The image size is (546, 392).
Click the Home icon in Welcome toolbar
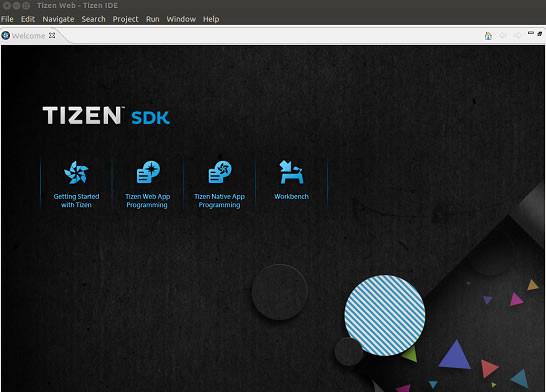488,36
